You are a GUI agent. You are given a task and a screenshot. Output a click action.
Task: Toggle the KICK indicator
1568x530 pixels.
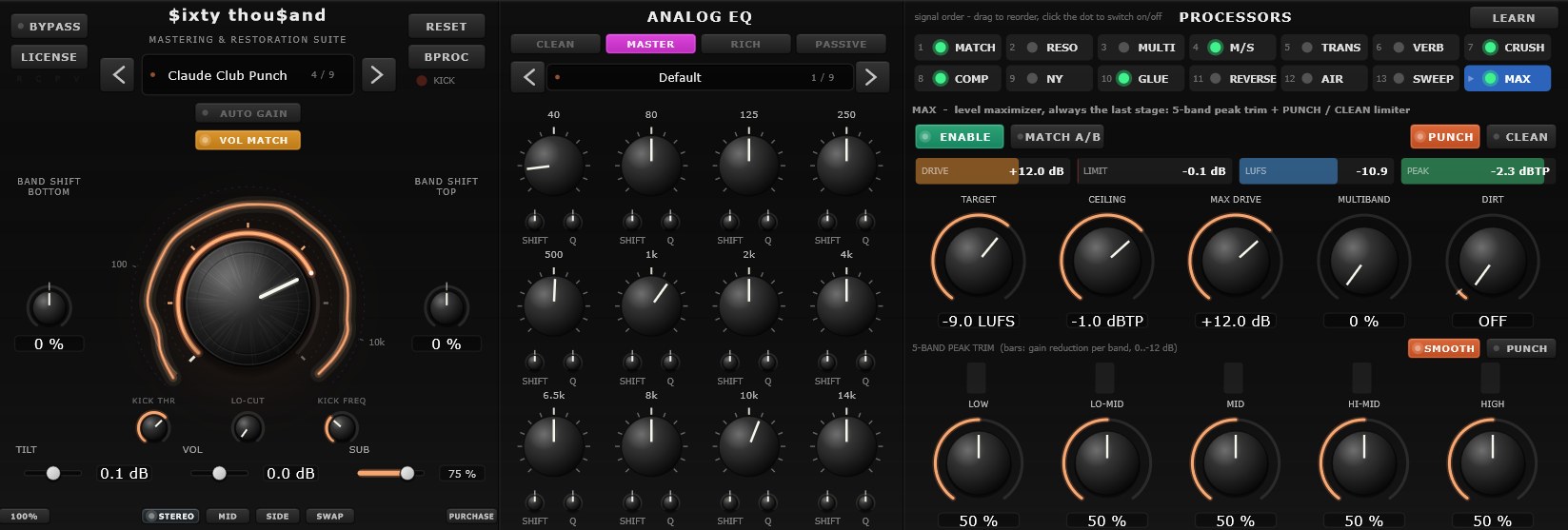tap(422, 81)
